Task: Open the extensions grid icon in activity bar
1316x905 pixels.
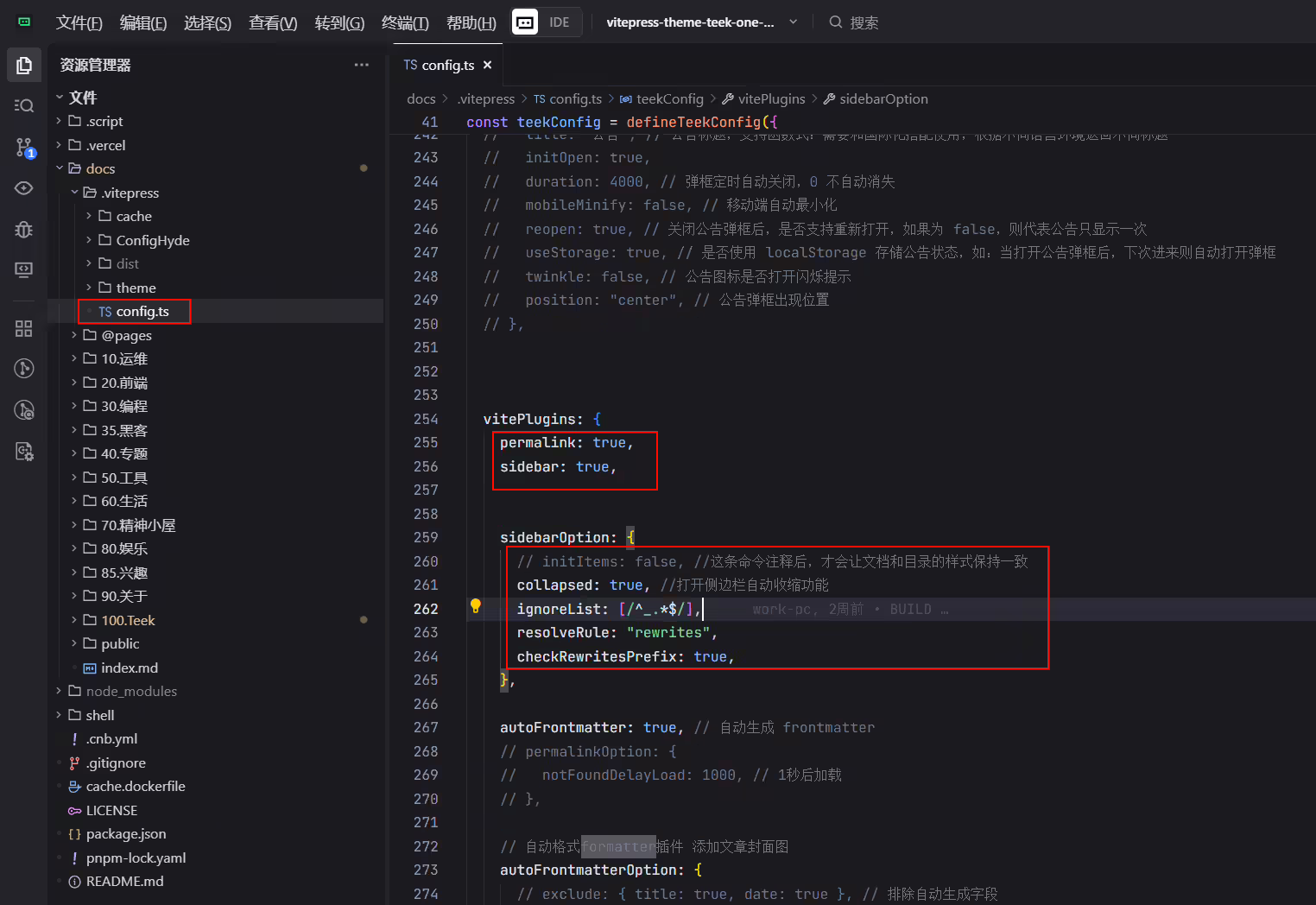Action: point(24,328)
